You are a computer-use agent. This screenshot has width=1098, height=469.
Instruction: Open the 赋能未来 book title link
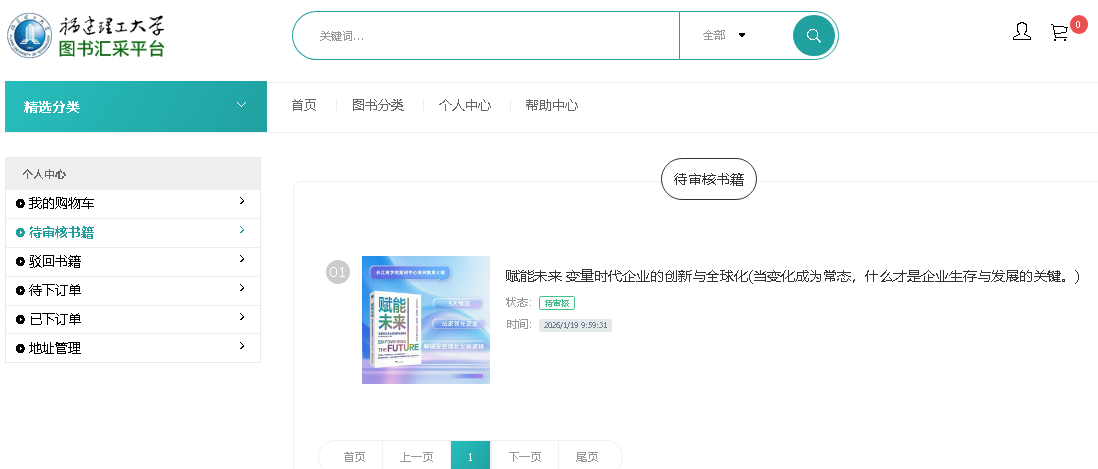[x=792, y=276]
